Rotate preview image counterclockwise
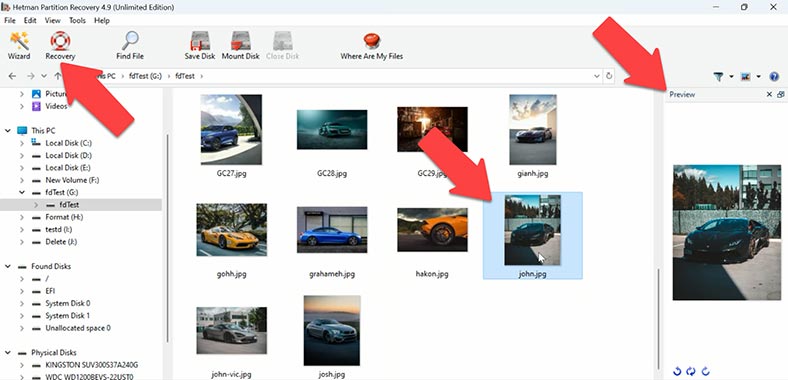The image size is (788, 380). (677, 371)
